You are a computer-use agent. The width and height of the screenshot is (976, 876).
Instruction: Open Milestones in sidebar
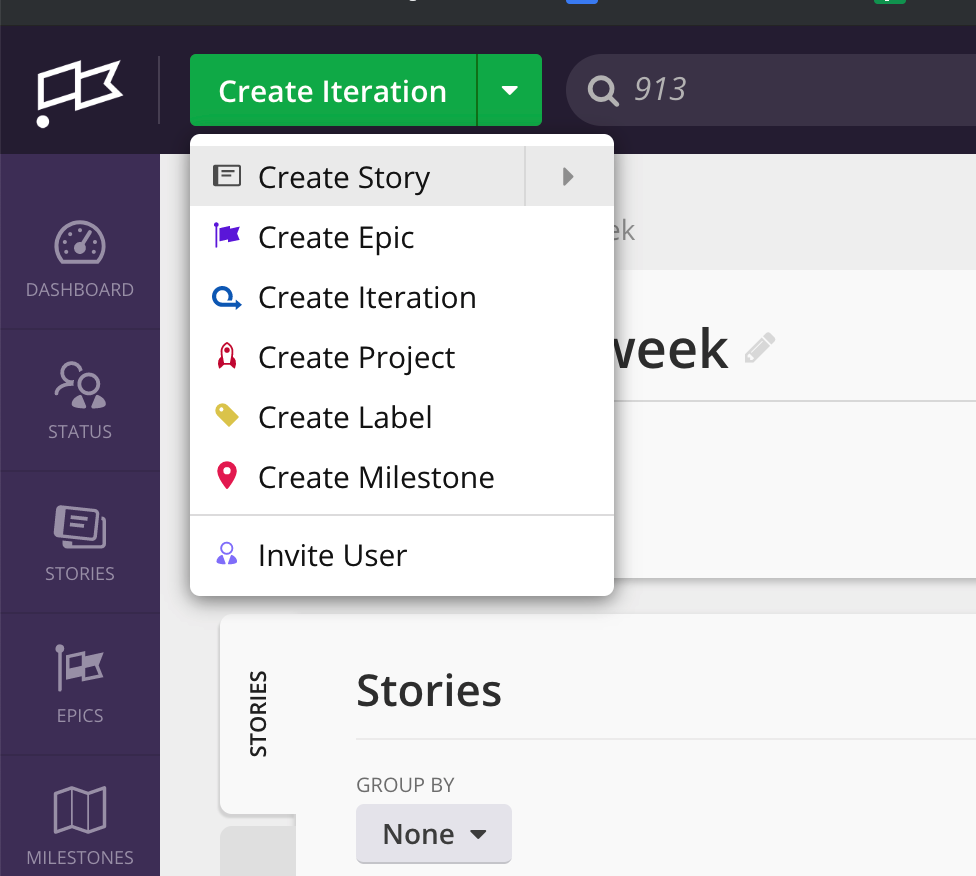(x=80, y=825)
